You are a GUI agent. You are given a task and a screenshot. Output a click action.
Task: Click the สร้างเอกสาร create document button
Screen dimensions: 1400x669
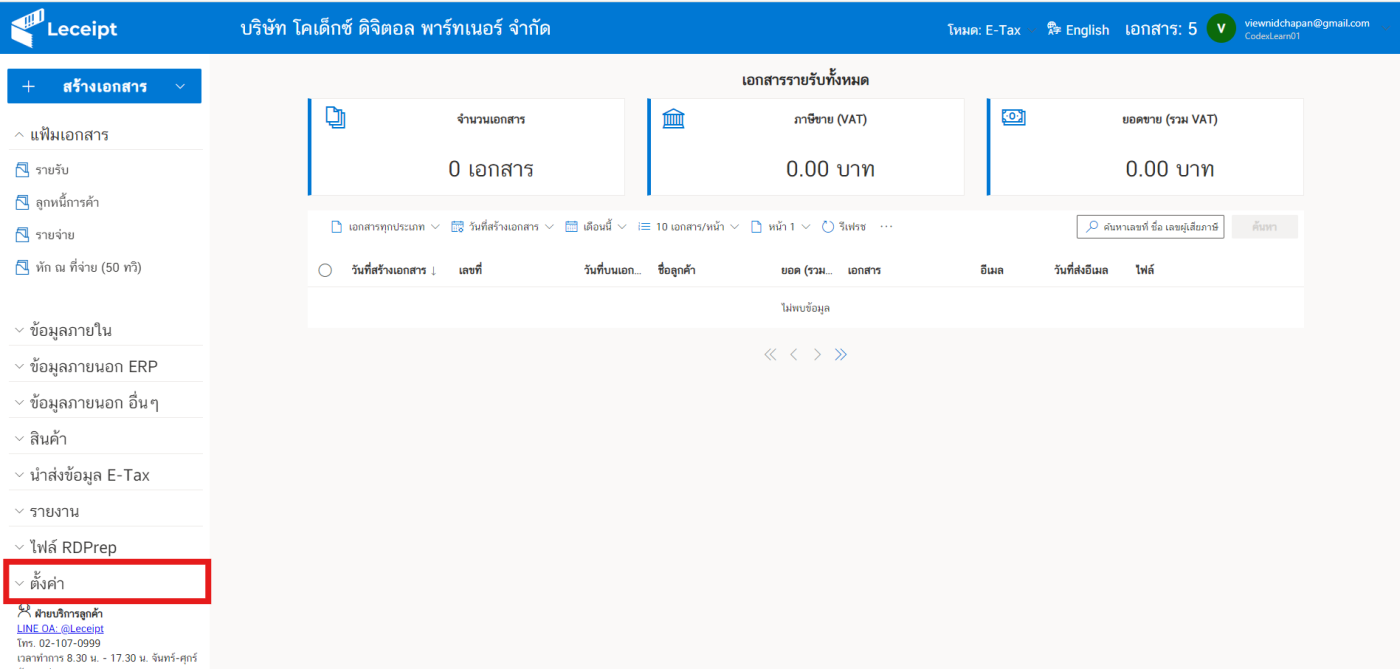coord(104,86)
